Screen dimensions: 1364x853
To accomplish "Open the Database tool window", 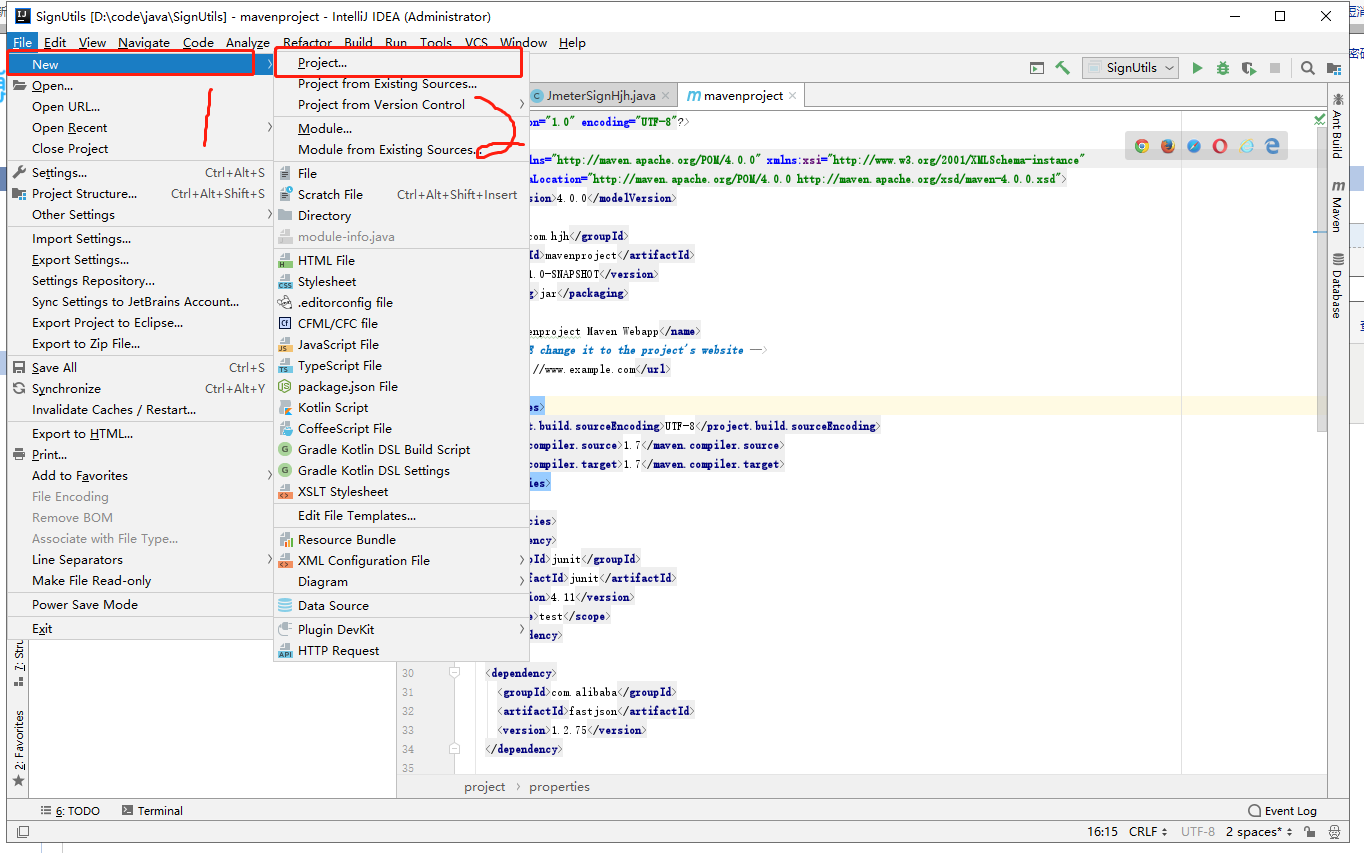I will [x=1337, y=286].
